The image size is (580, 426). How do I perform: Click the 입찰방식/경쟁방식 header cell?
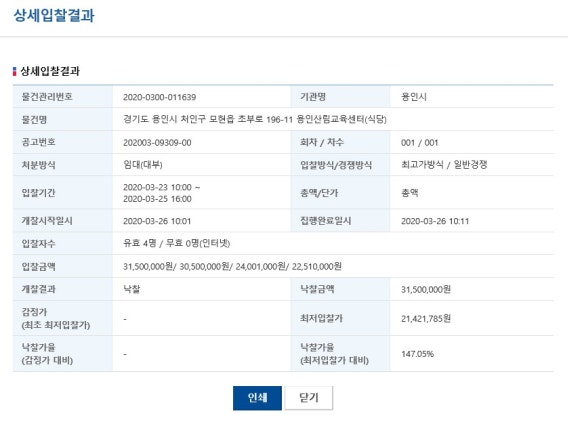pyautogui.click(x=340, y=165)
